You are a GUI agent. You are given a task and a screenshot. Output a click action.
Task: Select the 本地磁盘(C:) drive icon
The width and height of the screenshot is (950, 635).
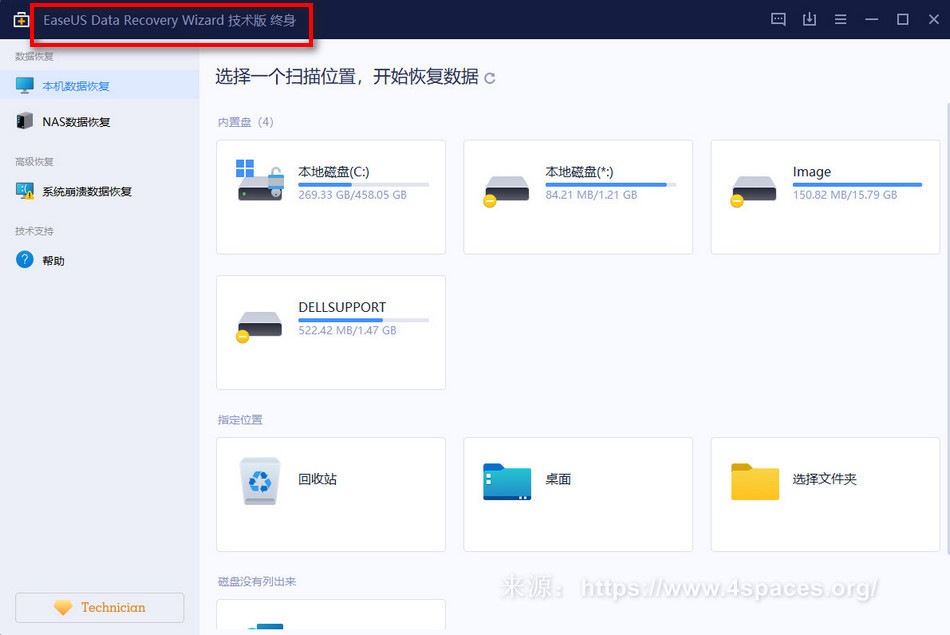click(x=259, y=181)
